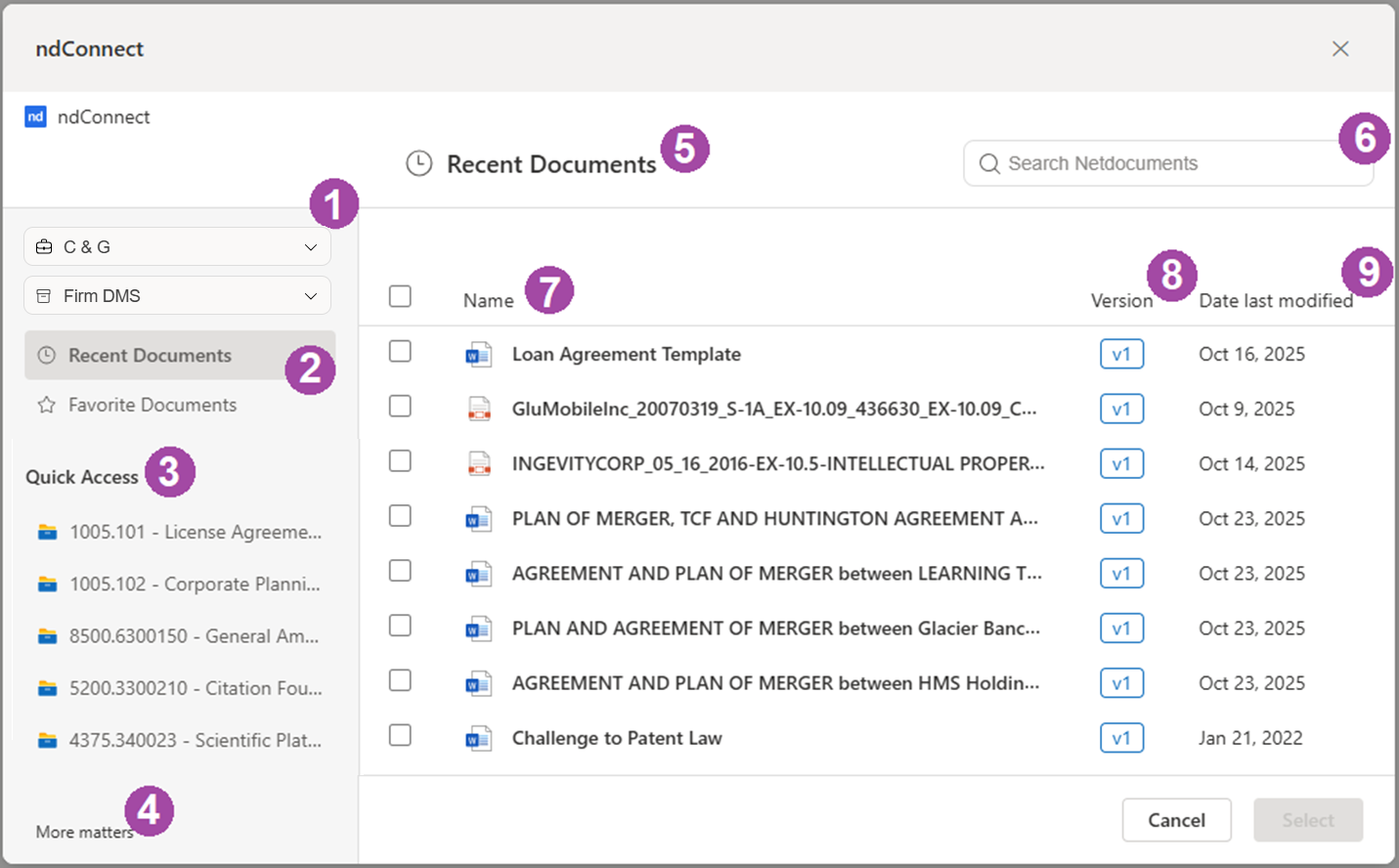Click the folder icon for 1005.101 - License Agreement
This screenshot has height=868, width=1399.
coord(47,532)
